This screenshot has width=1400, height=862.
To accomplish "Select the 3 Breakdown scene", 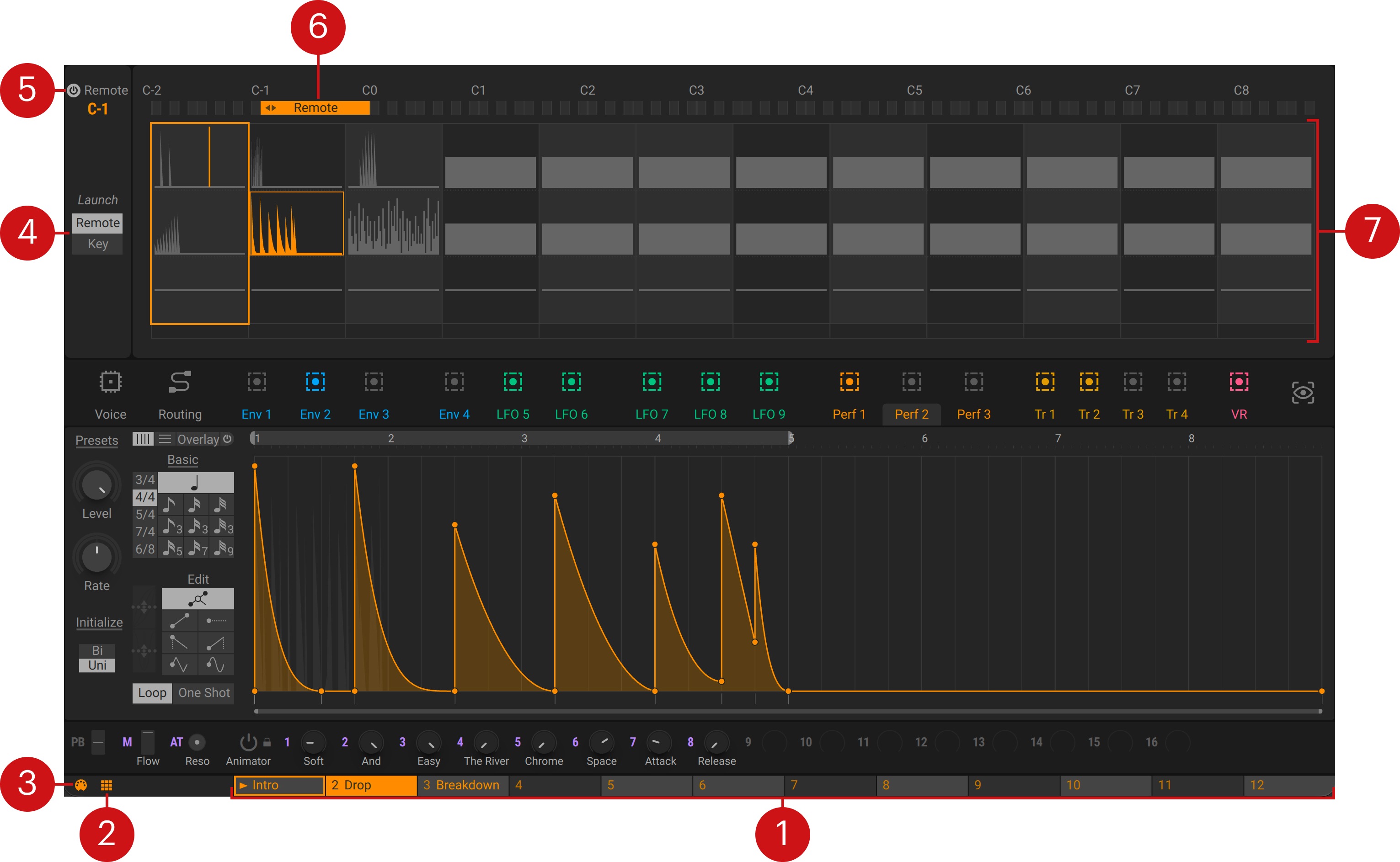I will 463,785.
